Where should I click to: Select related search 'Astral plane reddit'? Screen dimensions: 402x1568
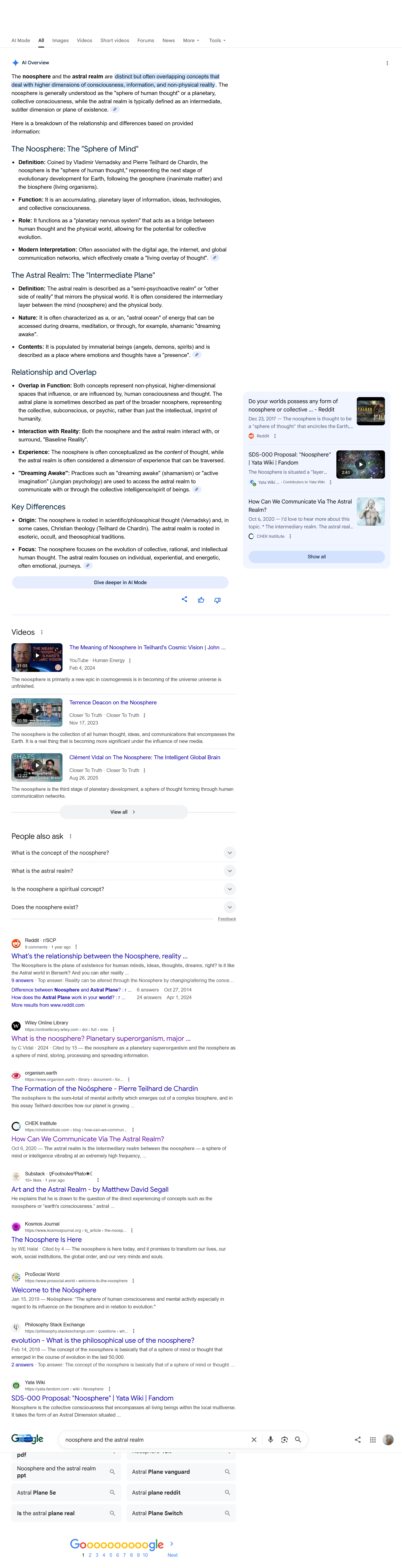[x=181, y=1493]
